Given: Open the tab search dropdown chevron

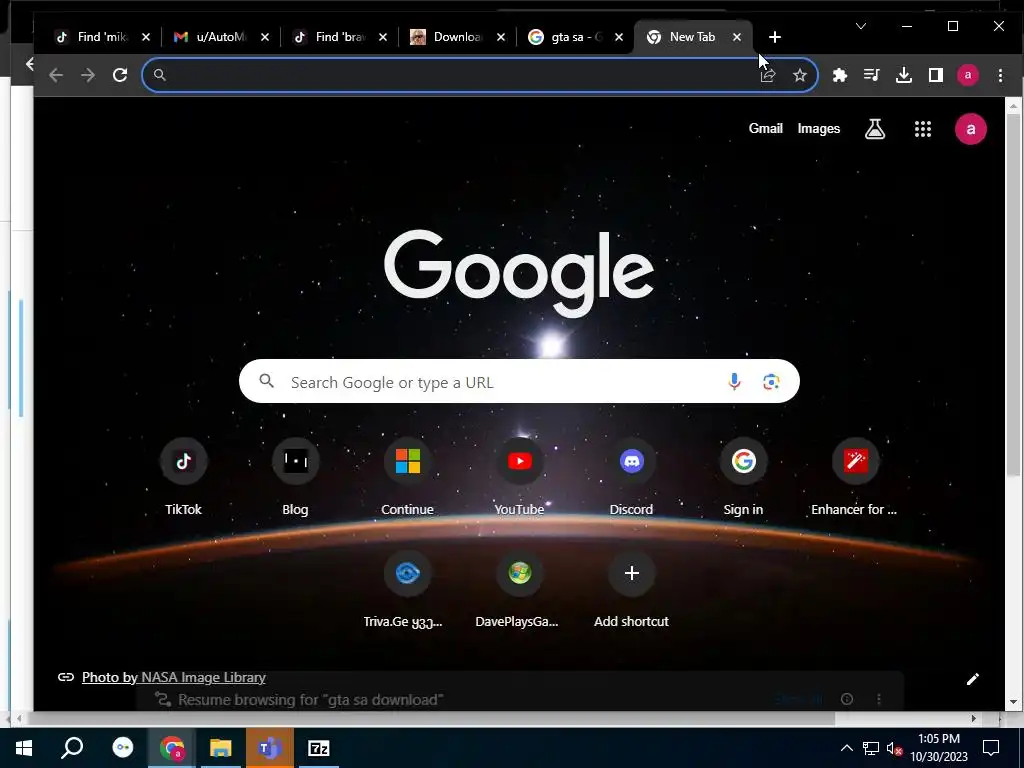Looking at the screenshot, I should [x=861, y=26].
